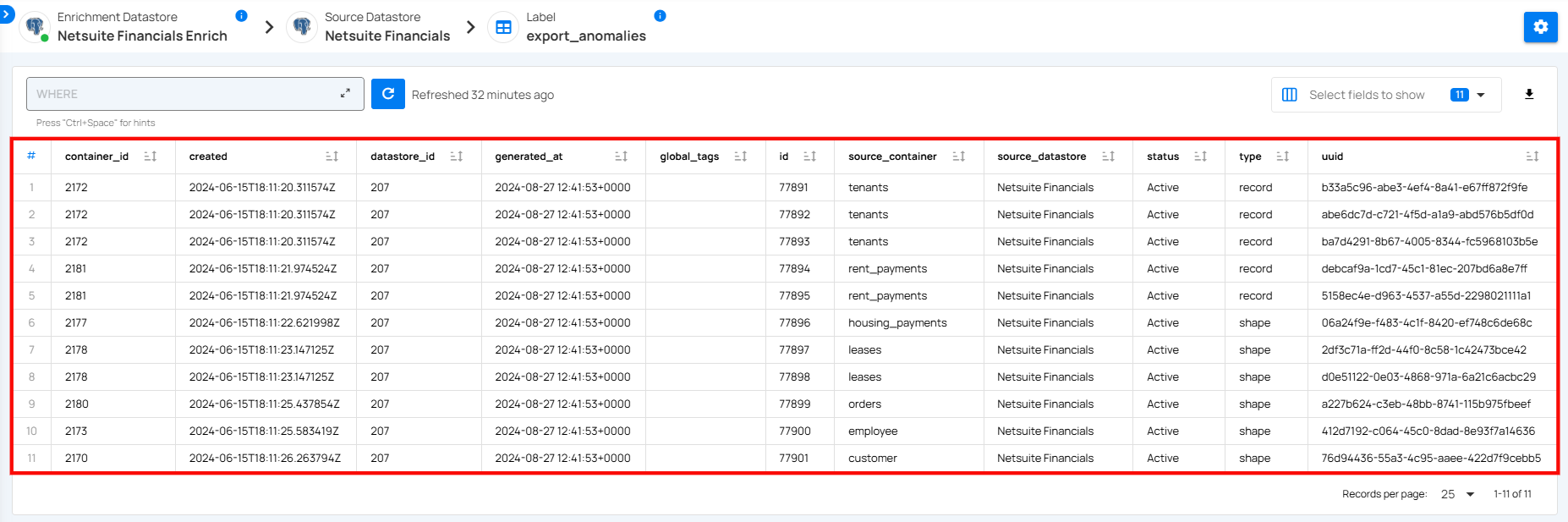Sort by source_container column
This screenshot has height=522, width=1568.
[958, 157]
